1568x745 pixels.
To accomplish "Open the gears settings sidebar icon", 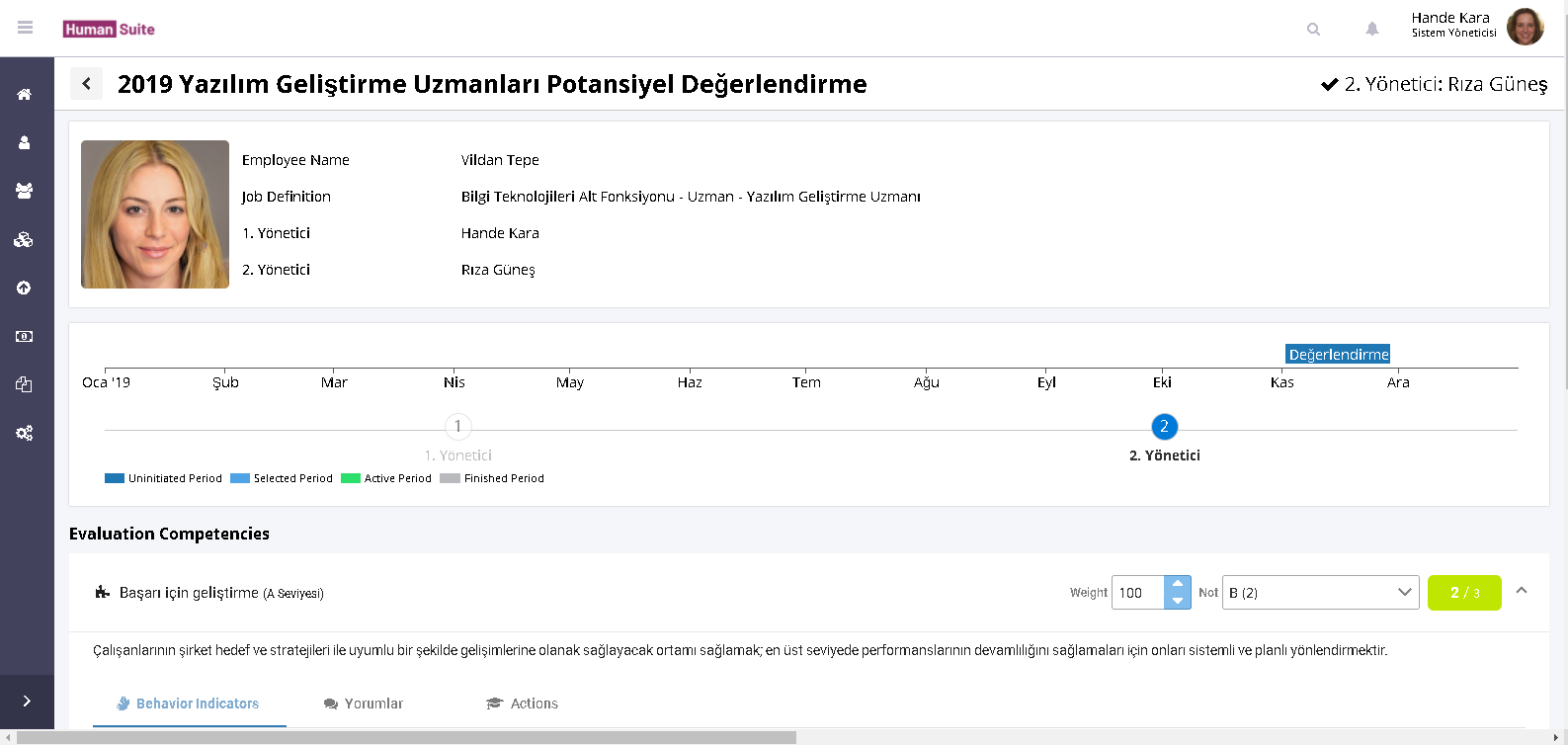I will click(25, 433).
